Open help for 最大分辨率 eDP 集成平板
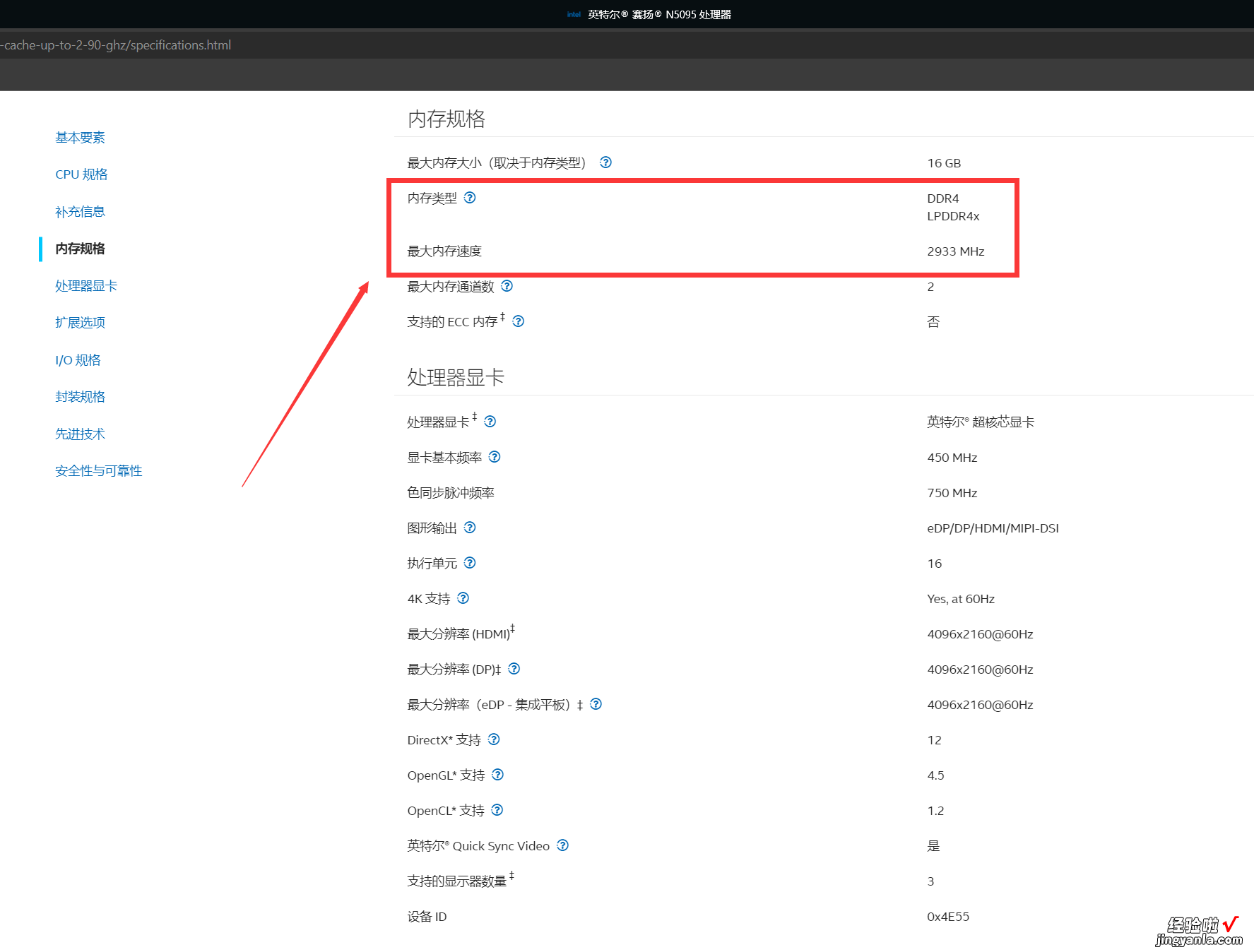The height and width of the screenshot is (952, 1254). click(596, 704)
